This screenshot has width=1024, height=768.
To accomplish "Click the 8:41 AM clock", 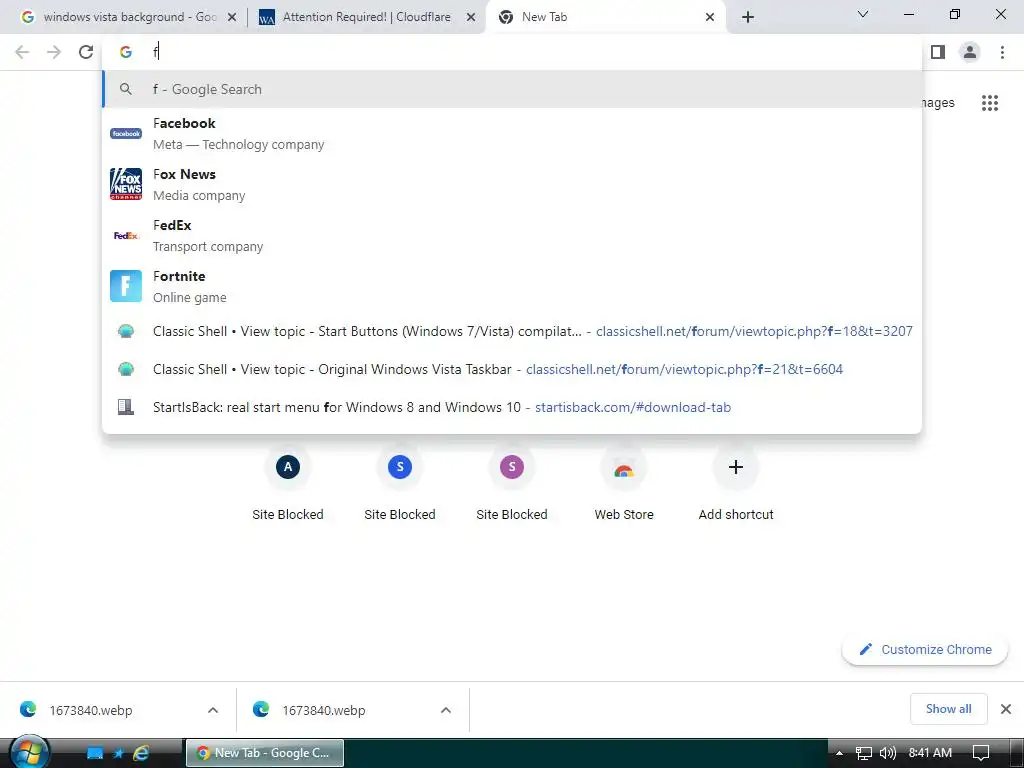I will (930, 753).
